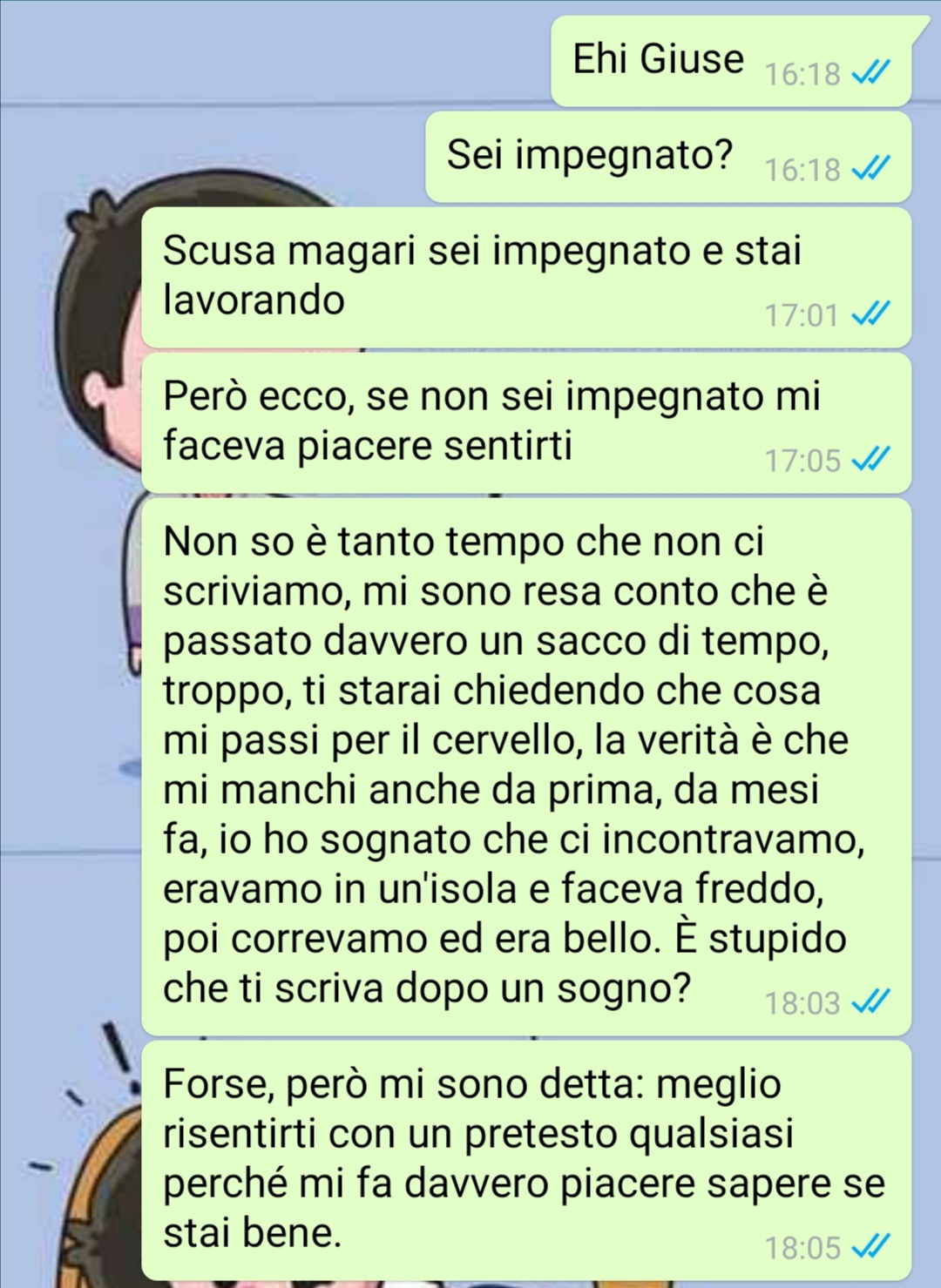
Task: Tap the long 'Non so è tanto tempo' message
Action: click(x=526, y=766)
